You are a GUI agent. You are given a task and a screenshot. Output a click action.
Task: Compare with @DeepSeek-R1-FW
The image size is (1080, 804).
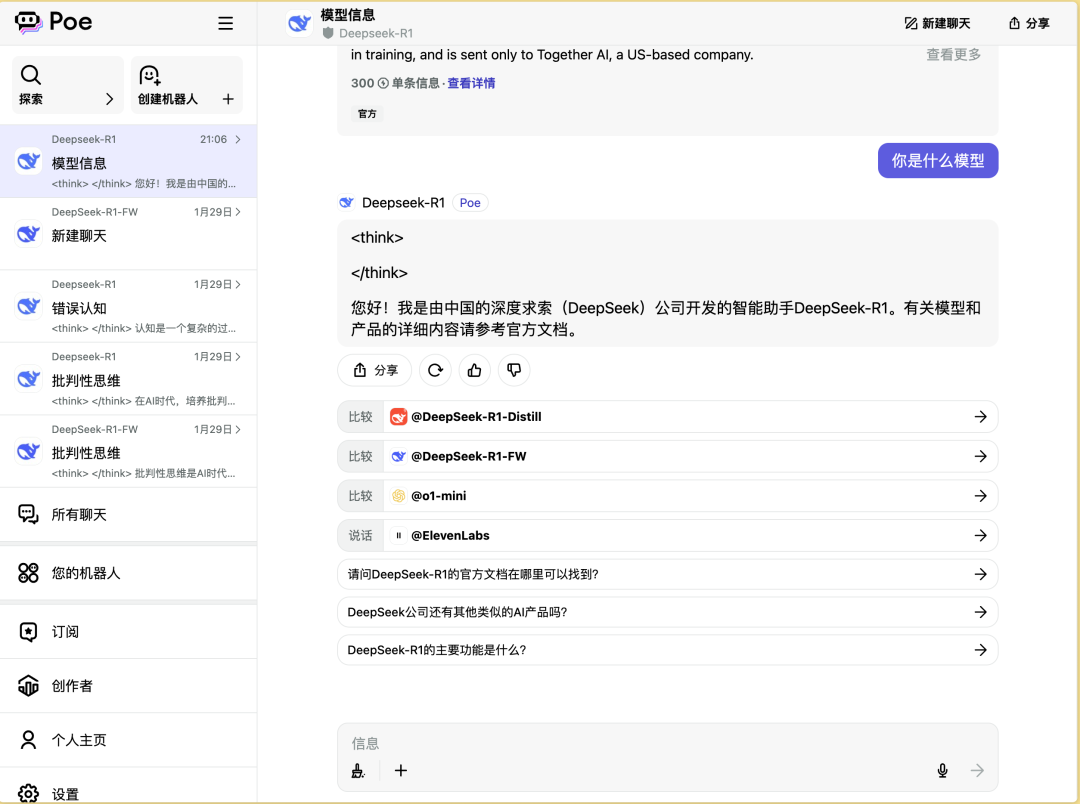tap(667, 456)
